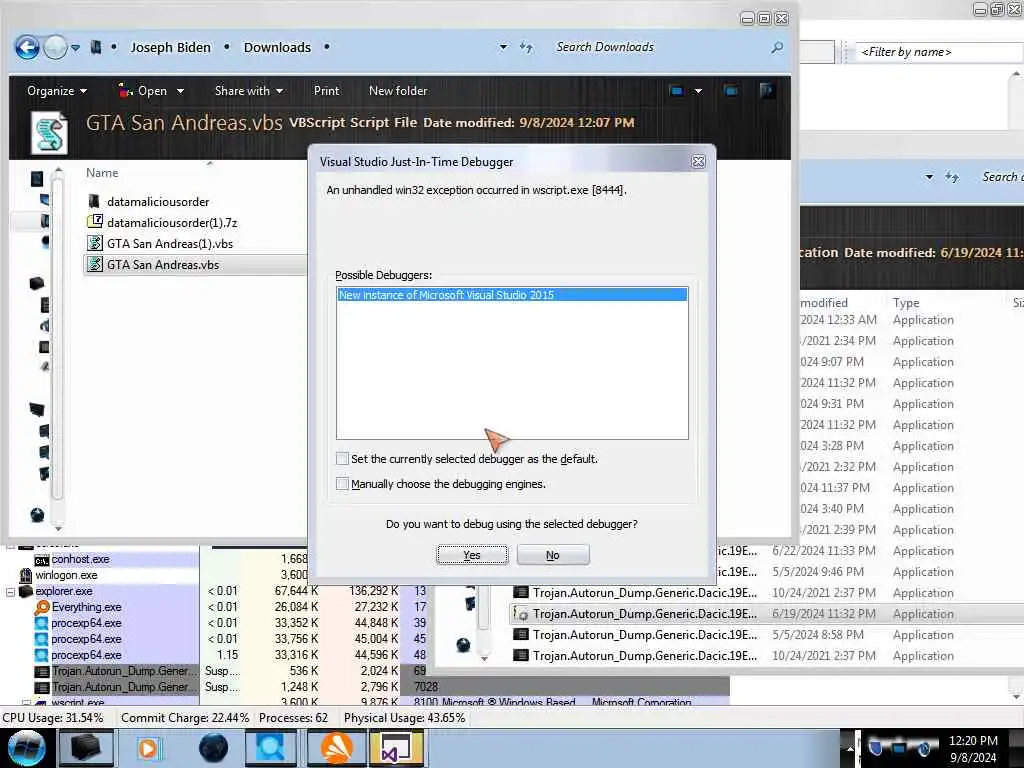The height and width of the screenshot is (768, 1024).
Task: Open address dropdown in background explorer window
Action: 929,177
